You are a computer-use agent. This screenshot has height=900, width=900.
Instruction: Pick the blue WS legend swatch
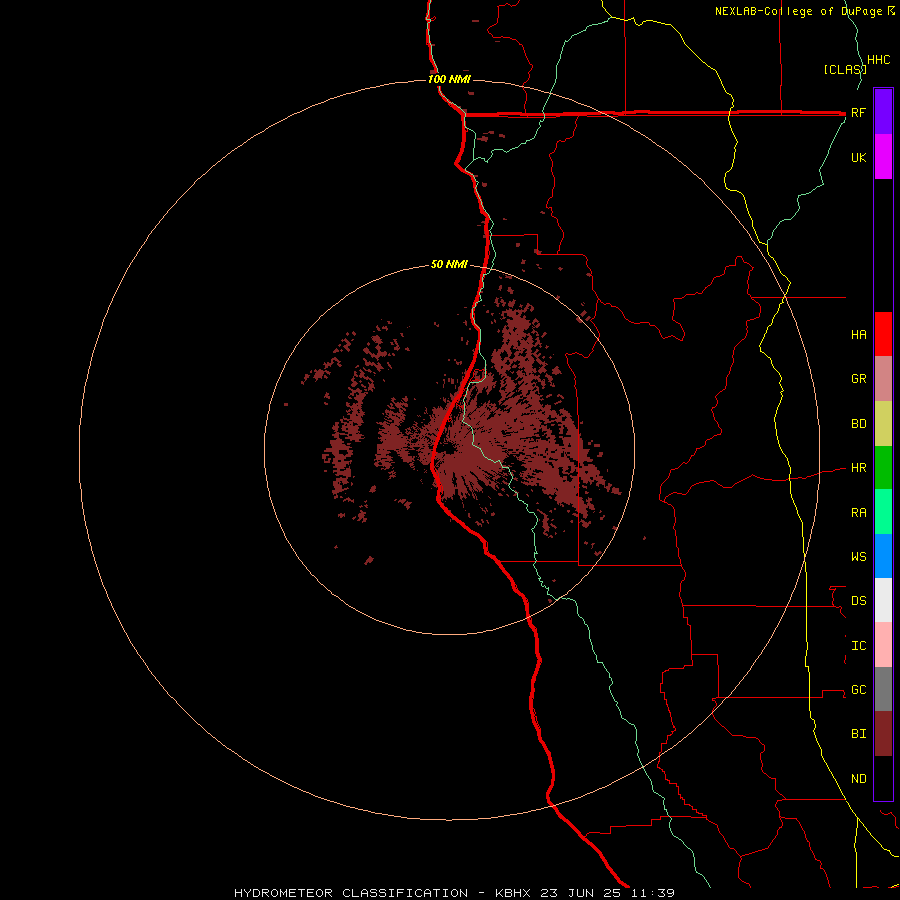click(883, 556)
